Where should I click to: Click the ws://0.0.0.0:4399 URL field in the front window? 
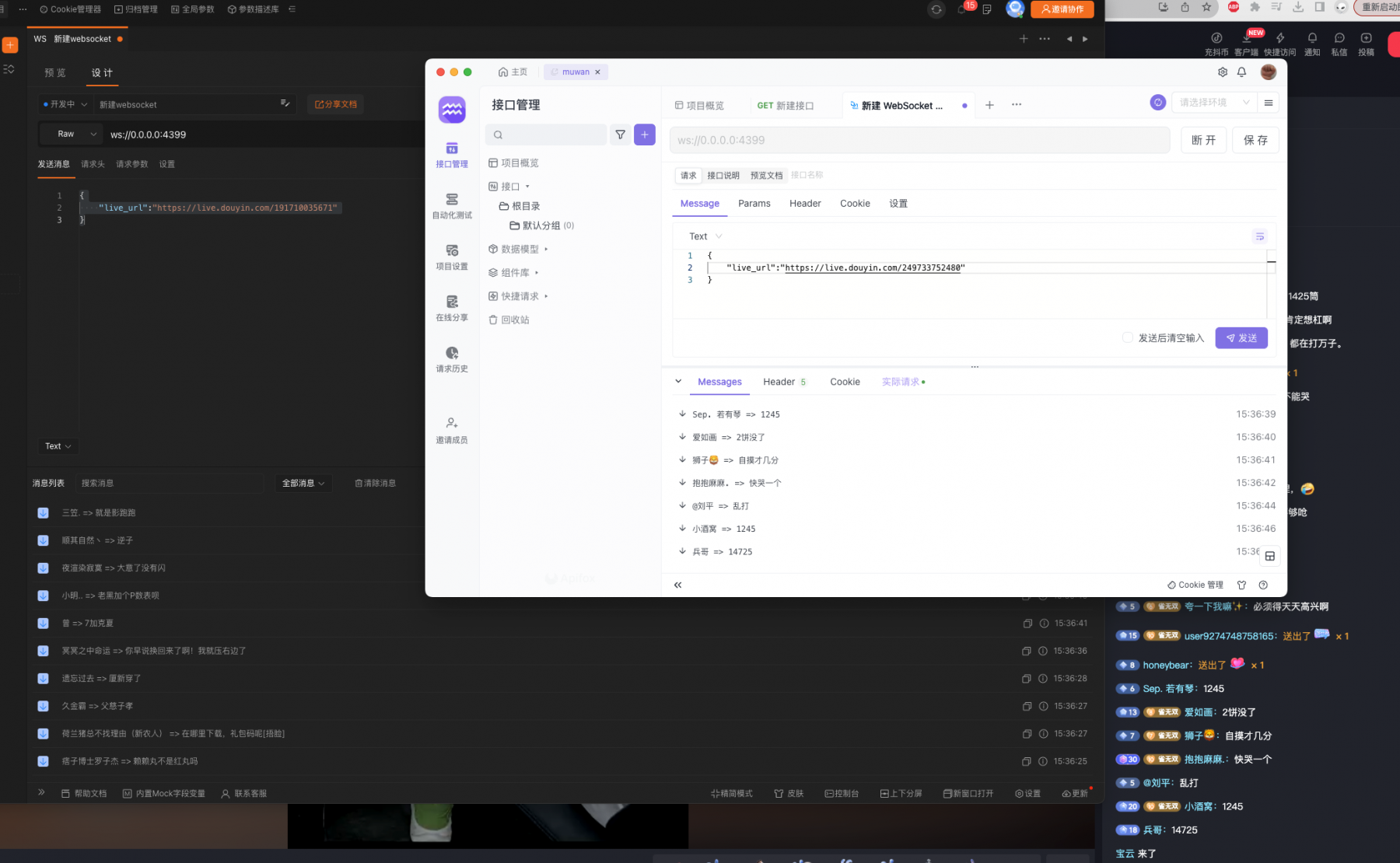pos(919,140)
